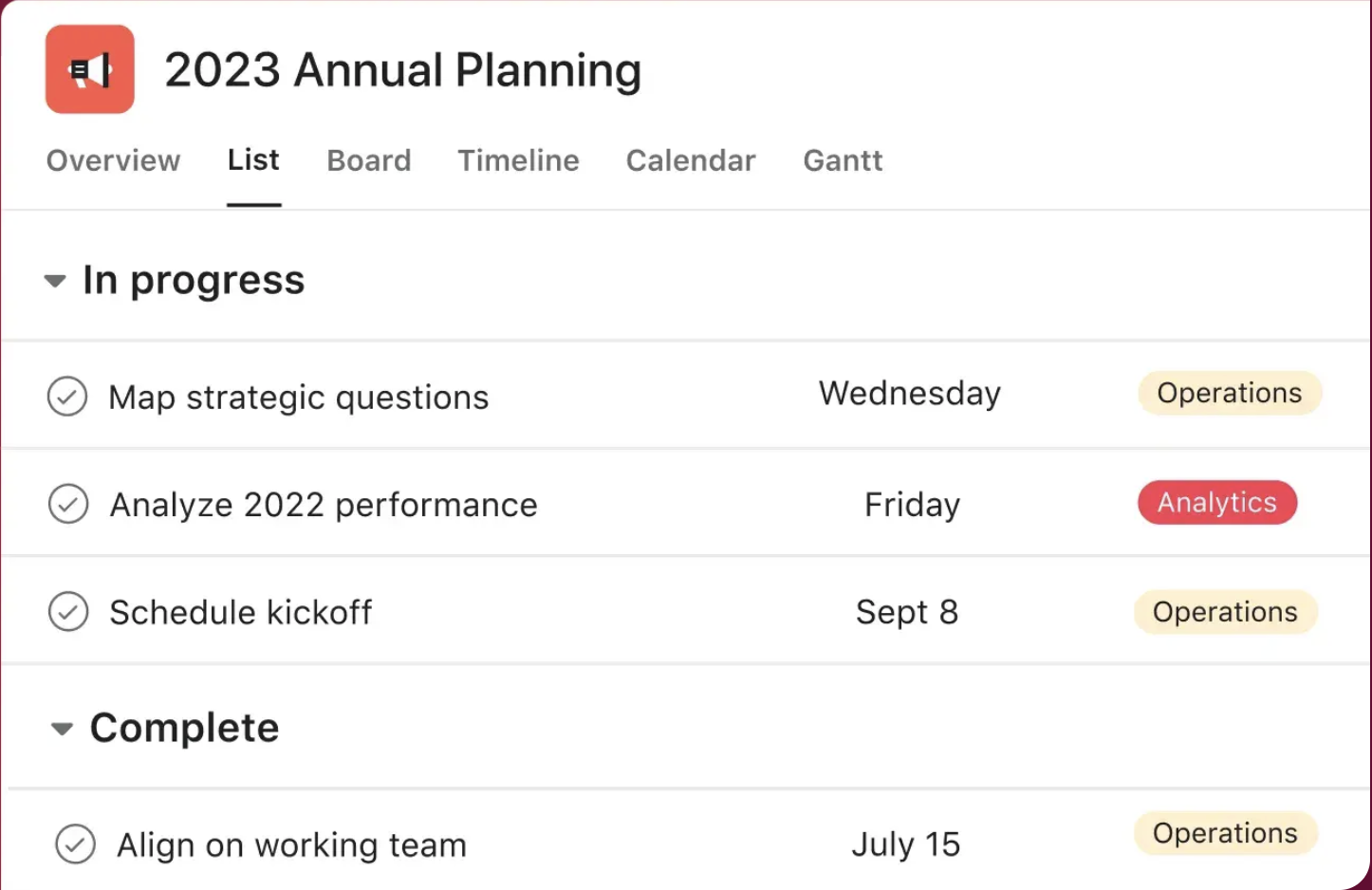Open the Analyze 2022 performance task

point(324,505)
